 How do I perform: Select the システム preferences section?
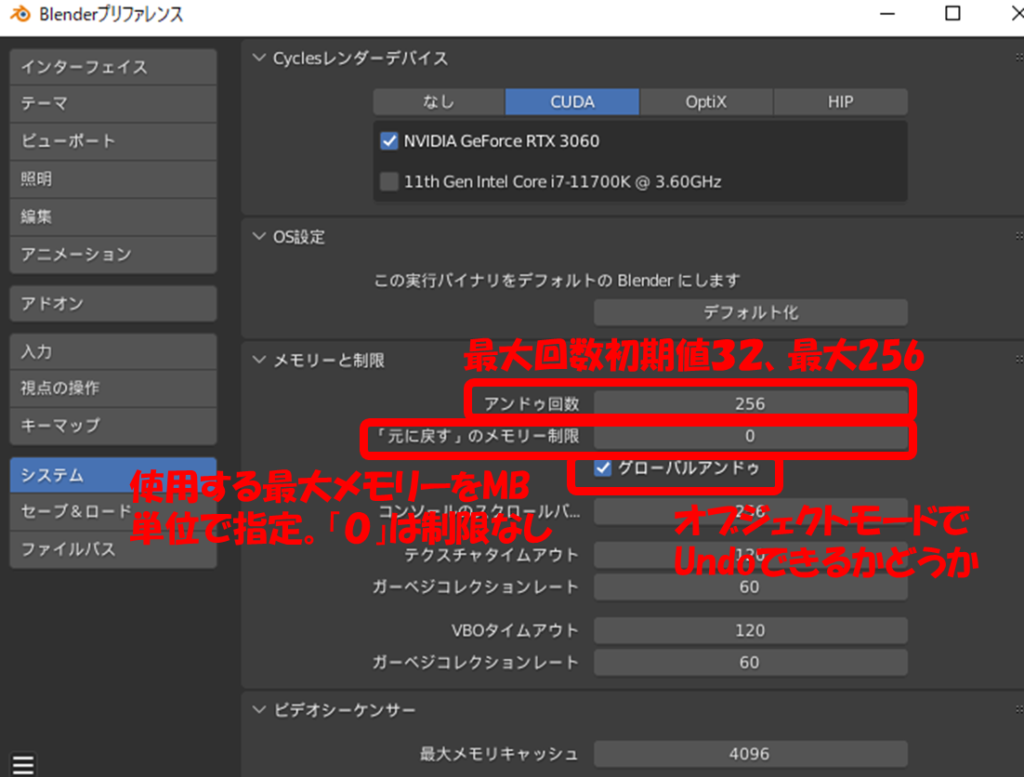[113, 475]
